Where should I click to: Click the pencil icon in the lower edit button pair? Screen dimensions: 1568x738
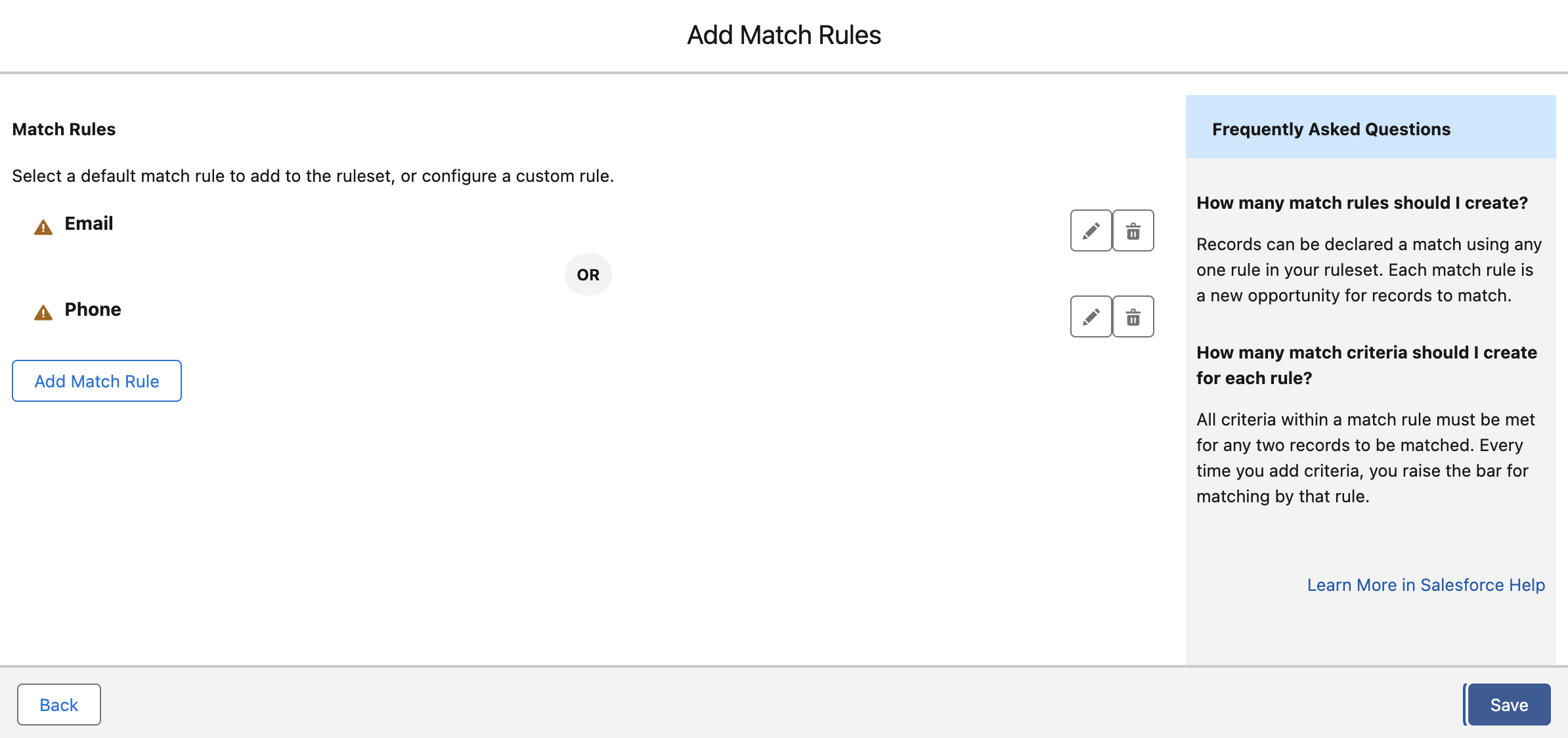[1090, 316]
